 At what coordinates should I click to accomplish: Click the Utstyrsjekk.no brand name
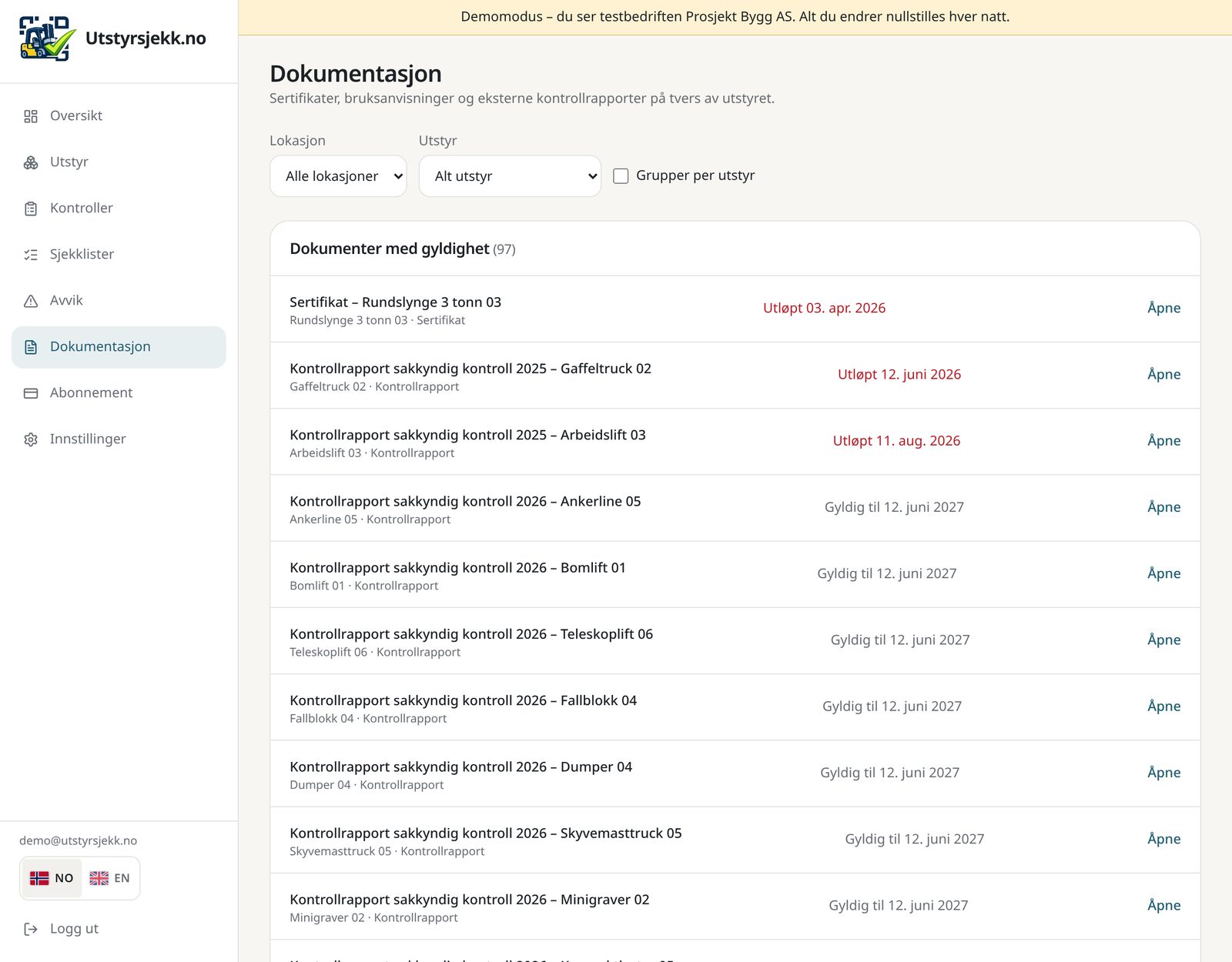coord(146,38)
